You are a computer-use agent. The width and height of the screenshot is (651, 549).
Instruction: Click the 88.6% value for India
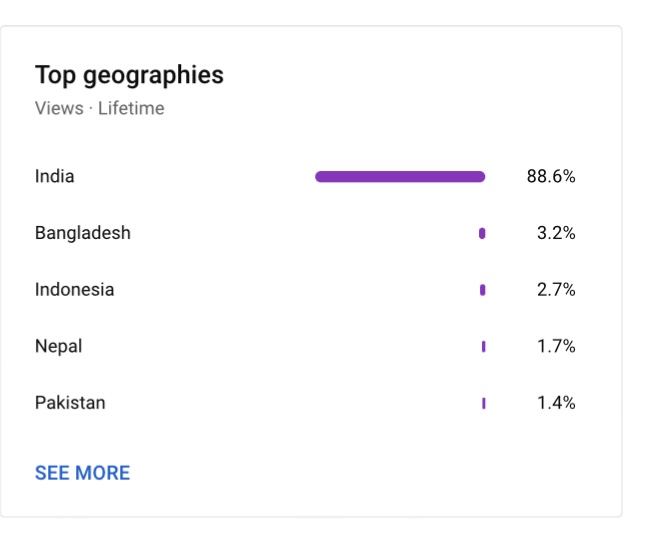[x=551, y=176]
